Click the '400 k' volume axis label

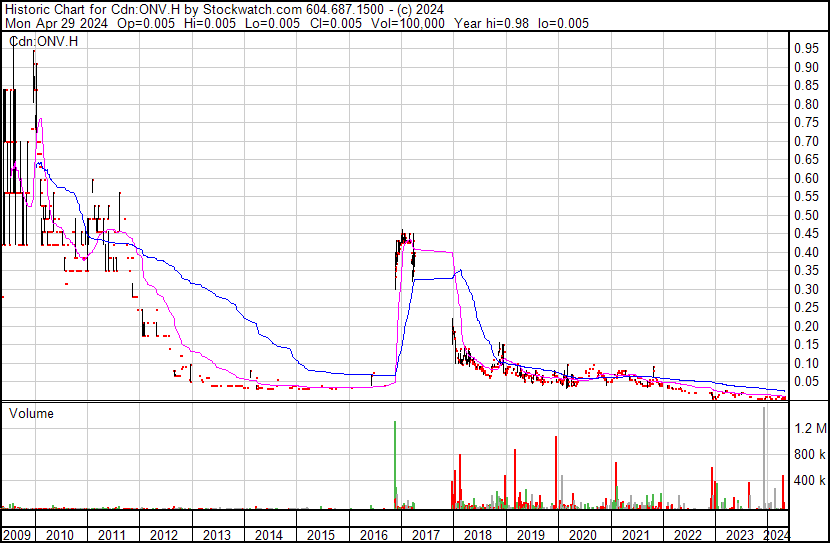810,481
